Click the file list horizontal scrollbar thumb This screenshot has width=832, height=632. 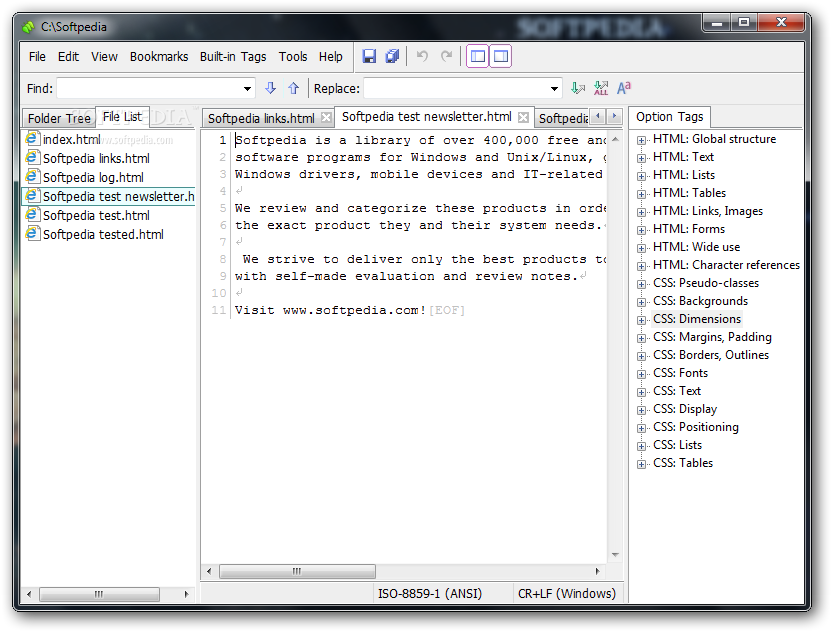click(x=99, y=594)
